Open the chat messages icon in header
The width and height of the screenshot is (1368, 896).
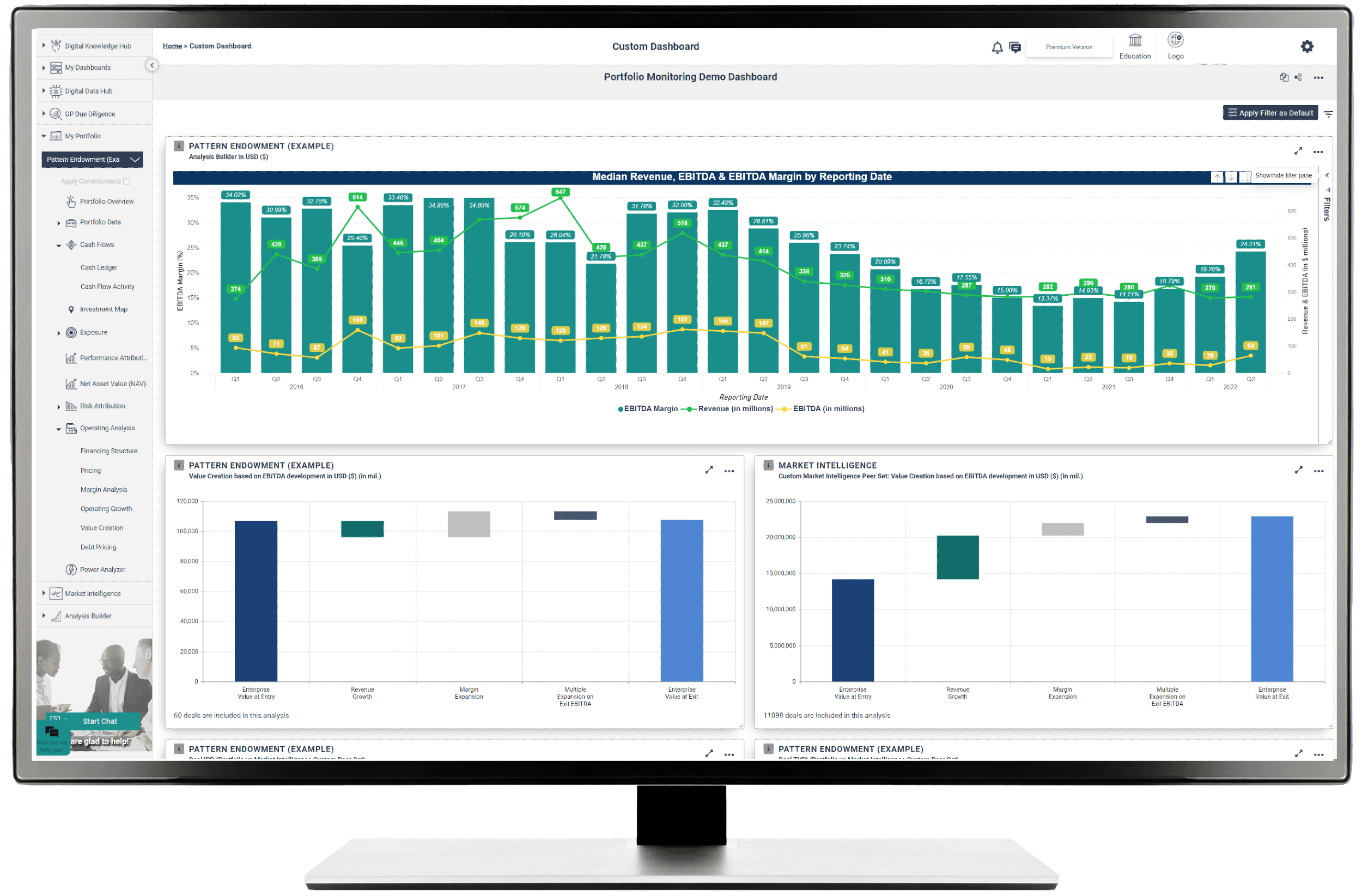[x=1015, y=48]
